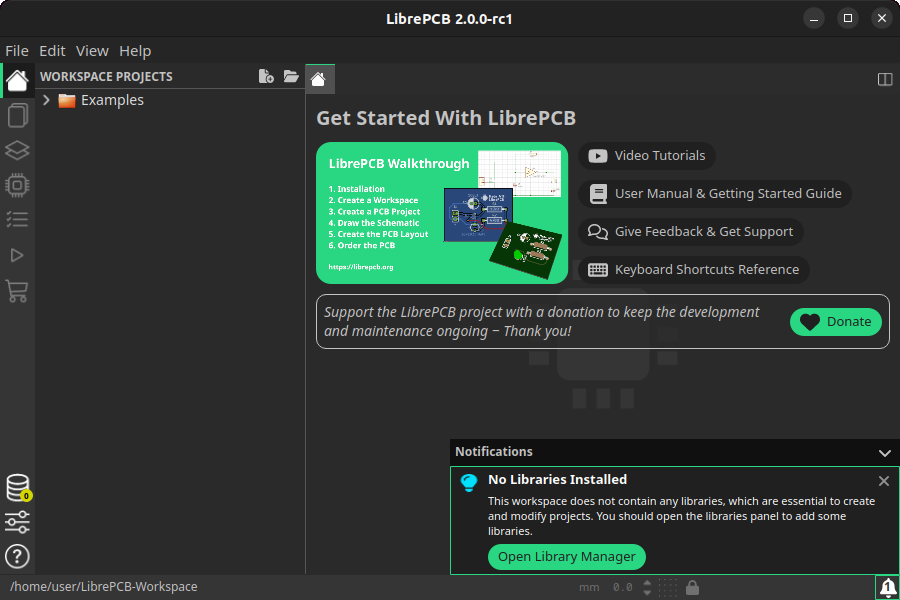This screenshot has height=600, width=900.
Task: Click the layers sidebar icon
Action: (17, 150)
